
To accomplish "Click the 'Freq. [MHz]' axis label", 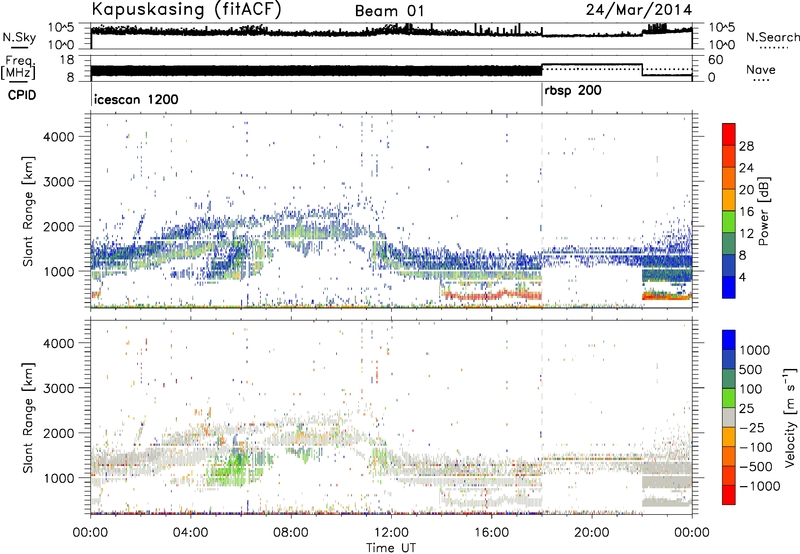I will pos(19,68).
